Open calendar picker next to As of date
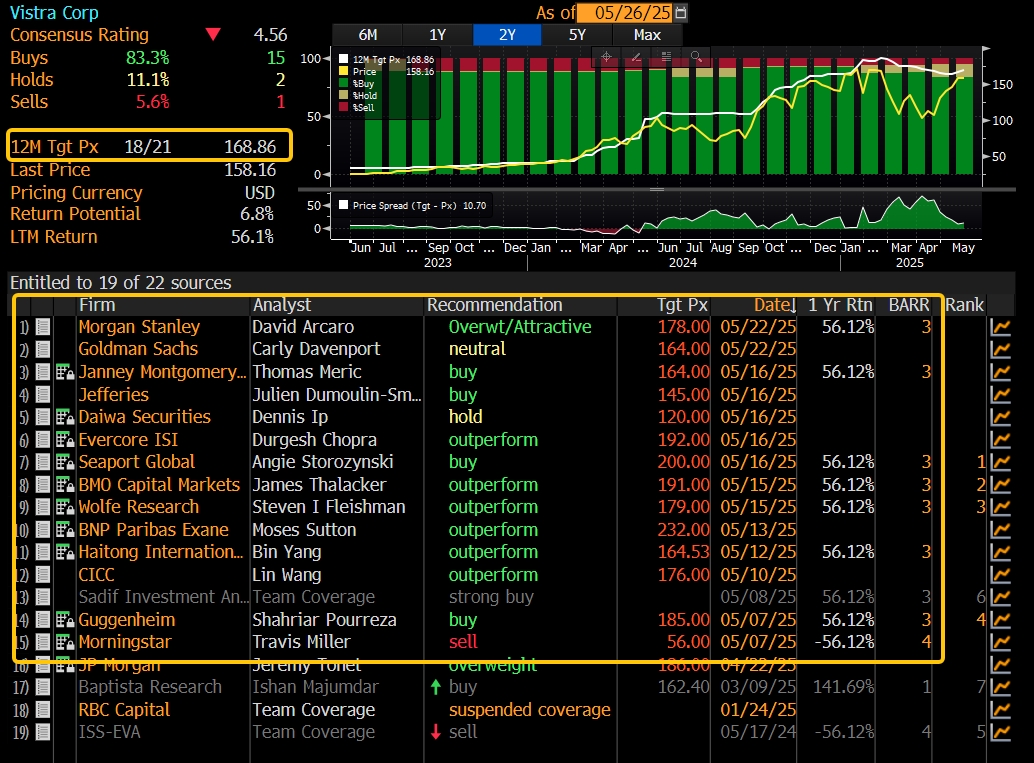 [681, 13]
